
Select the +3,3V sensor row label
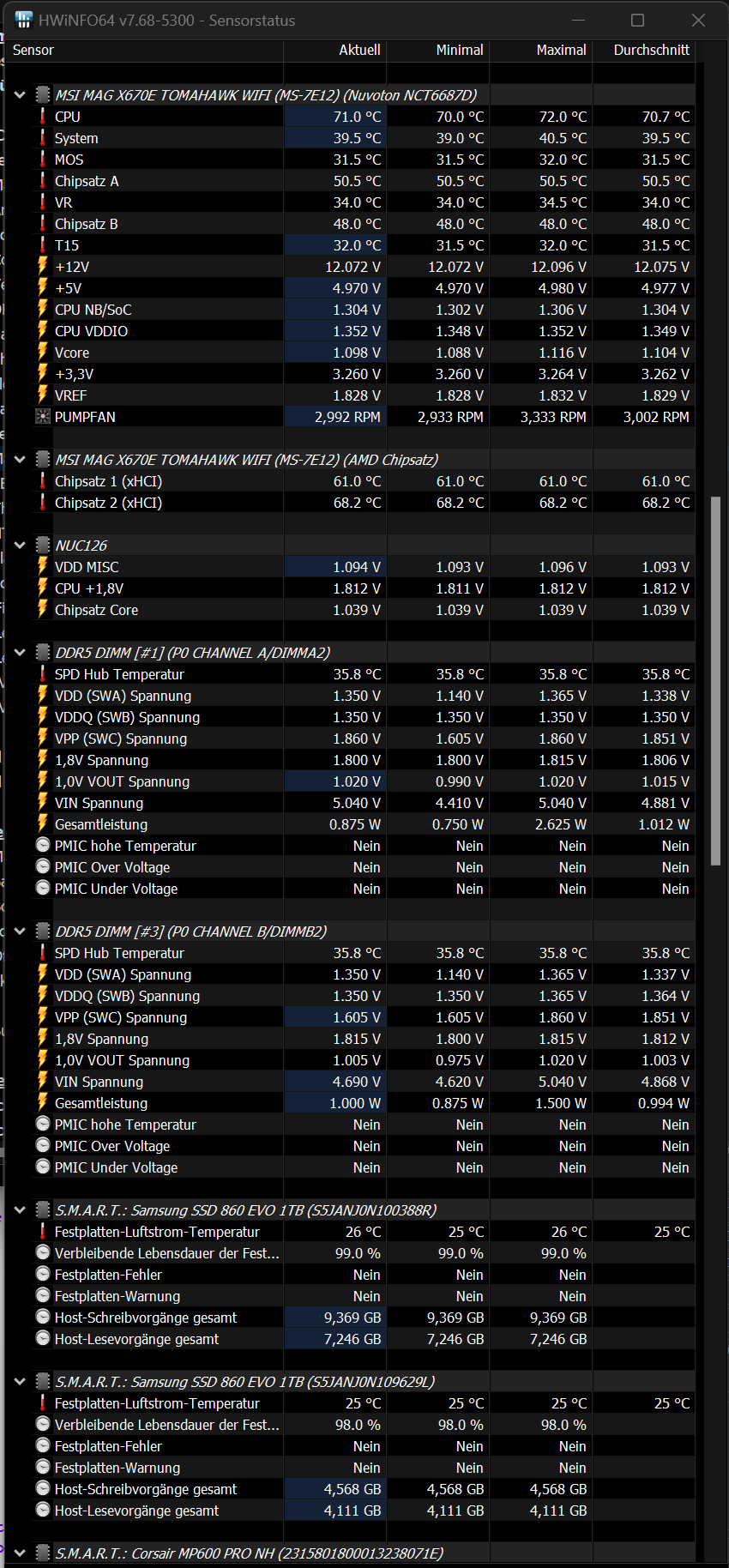click(x=74, y=374)
